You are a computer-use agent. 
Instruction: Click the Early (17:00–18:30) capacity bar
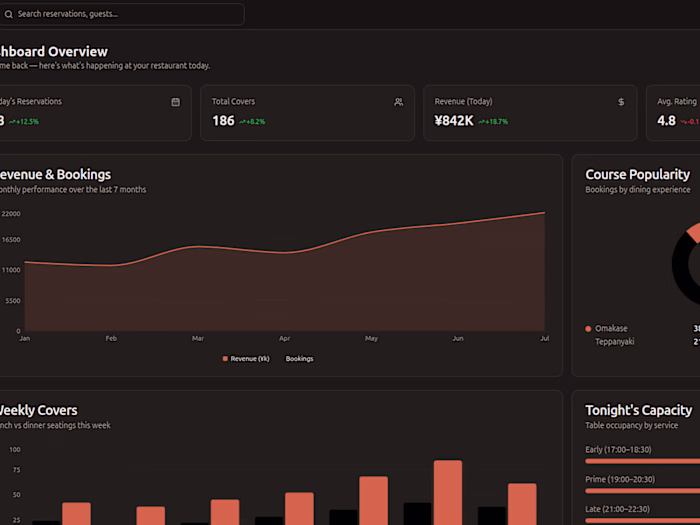pos(642,461)
